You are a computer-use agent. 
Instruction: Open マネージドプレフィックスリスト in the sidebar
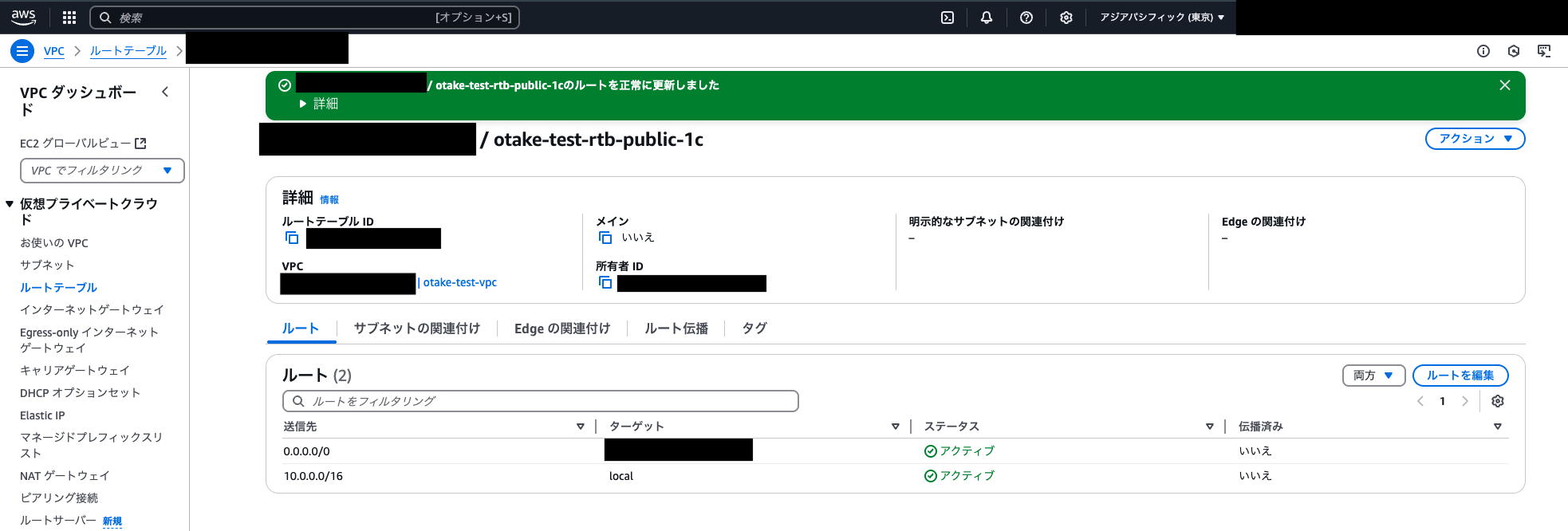pos(91,445)
